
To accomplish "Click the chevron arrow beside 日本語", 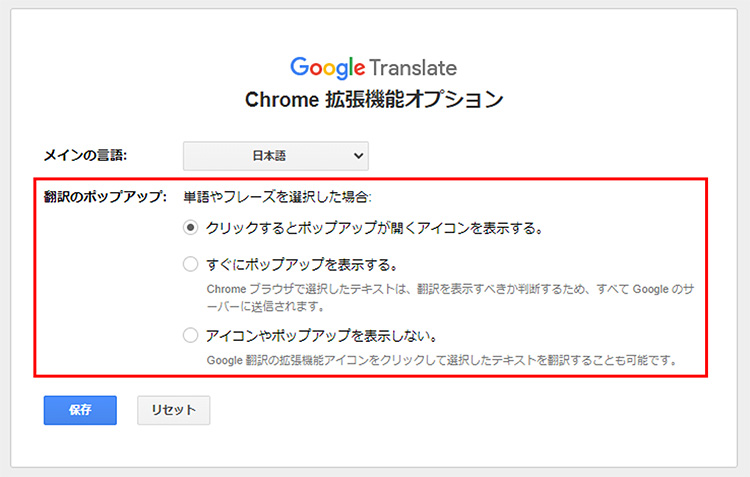I will (x=358, y=156).
